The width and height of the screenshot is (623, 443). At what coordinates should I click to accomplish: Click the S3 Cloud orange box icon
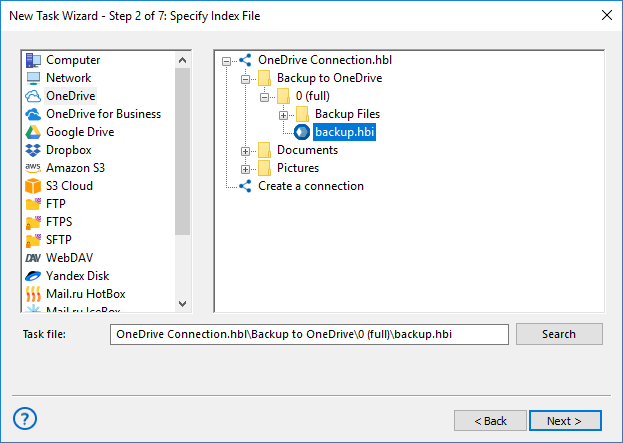coord(33,186)
